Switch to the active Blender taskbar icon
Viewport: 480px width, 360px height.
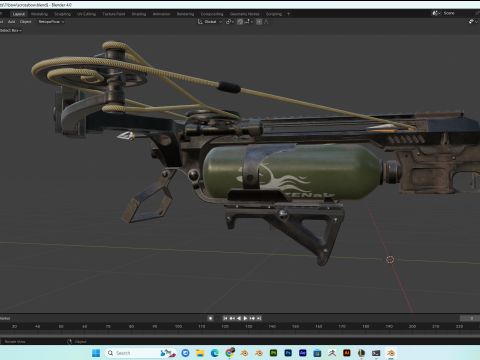(391, 353)
